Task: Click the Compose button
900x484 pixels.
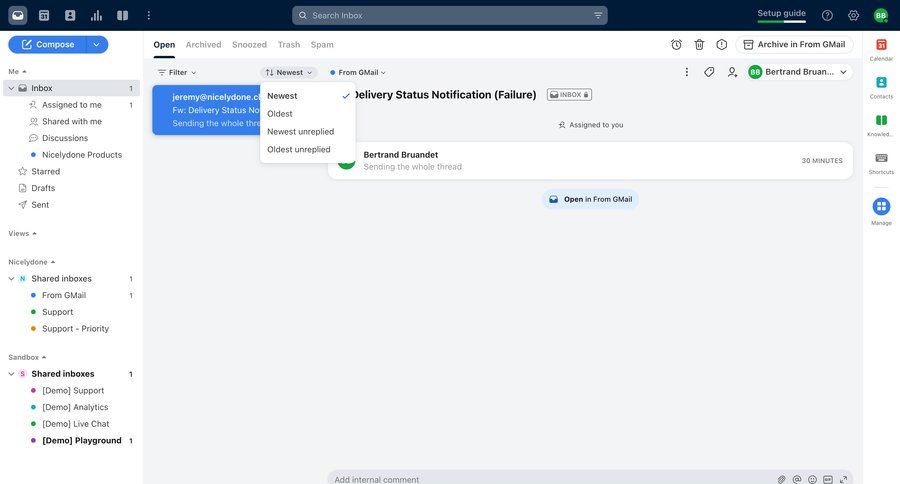Action: pyautogui.click(x=47, y=44)
